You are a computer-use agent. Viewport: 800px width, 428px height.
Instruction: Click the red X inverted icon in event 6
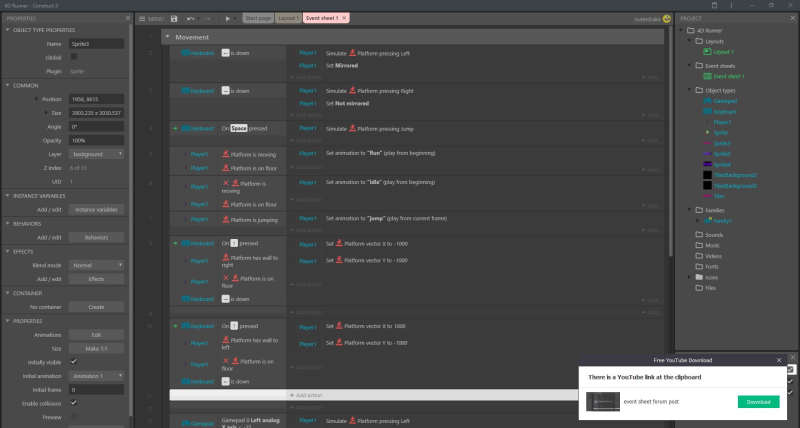(x=226, y=183)
